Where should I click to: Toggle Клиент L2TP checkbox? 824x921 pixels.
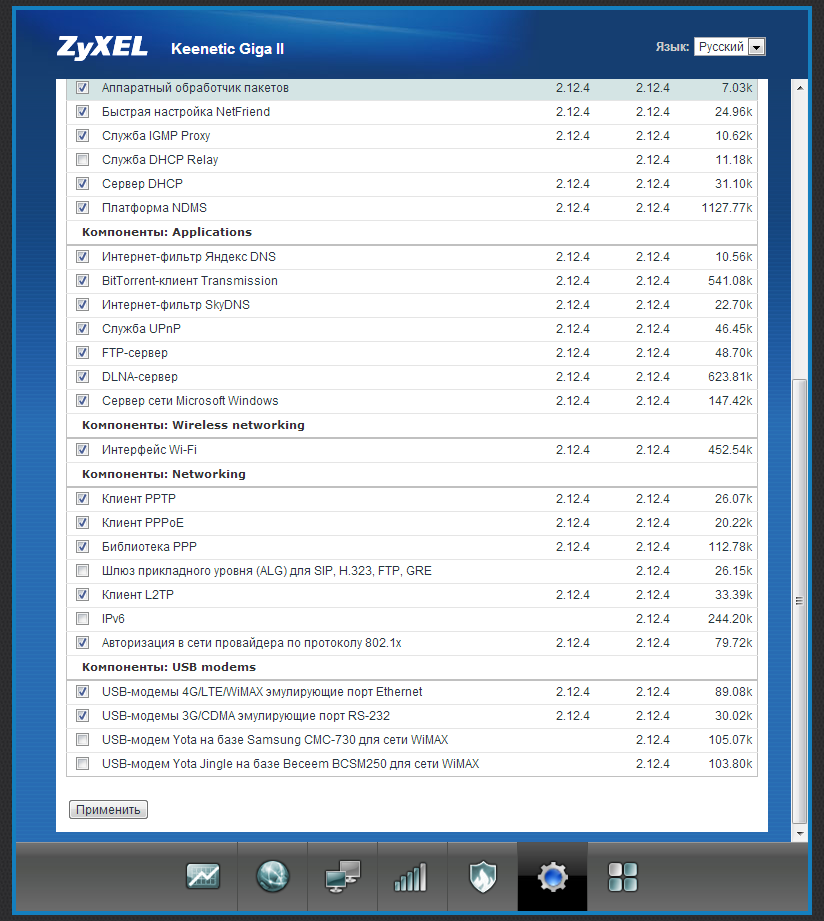[83, 595]
